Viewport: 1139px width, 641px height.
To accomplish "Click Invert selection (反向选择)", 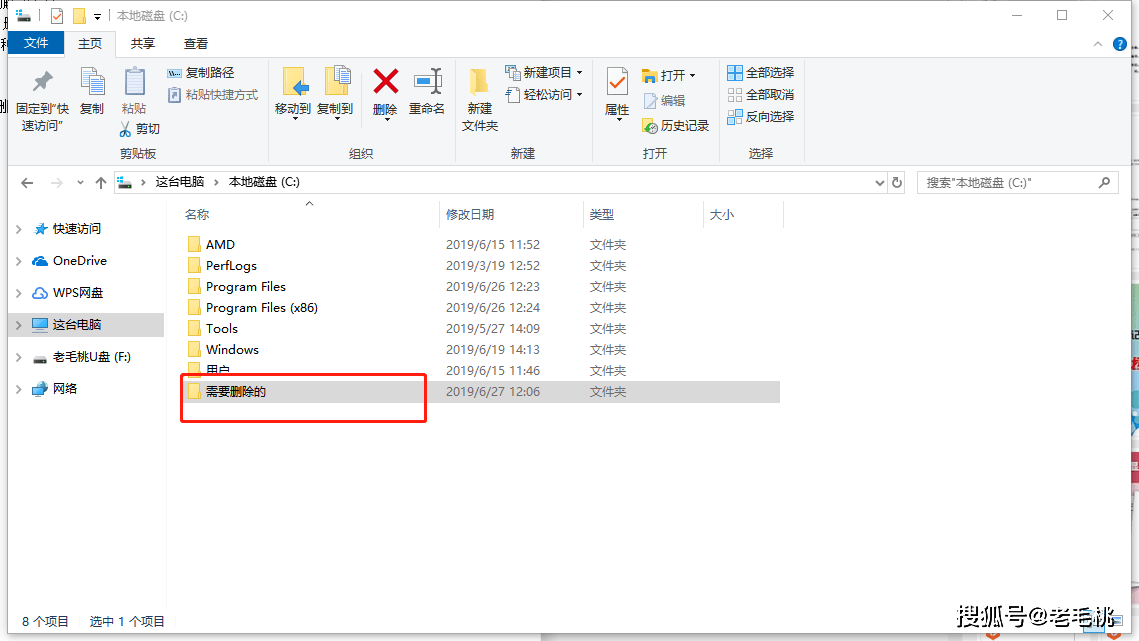I will pyautogui.click(x=761, y=116).
